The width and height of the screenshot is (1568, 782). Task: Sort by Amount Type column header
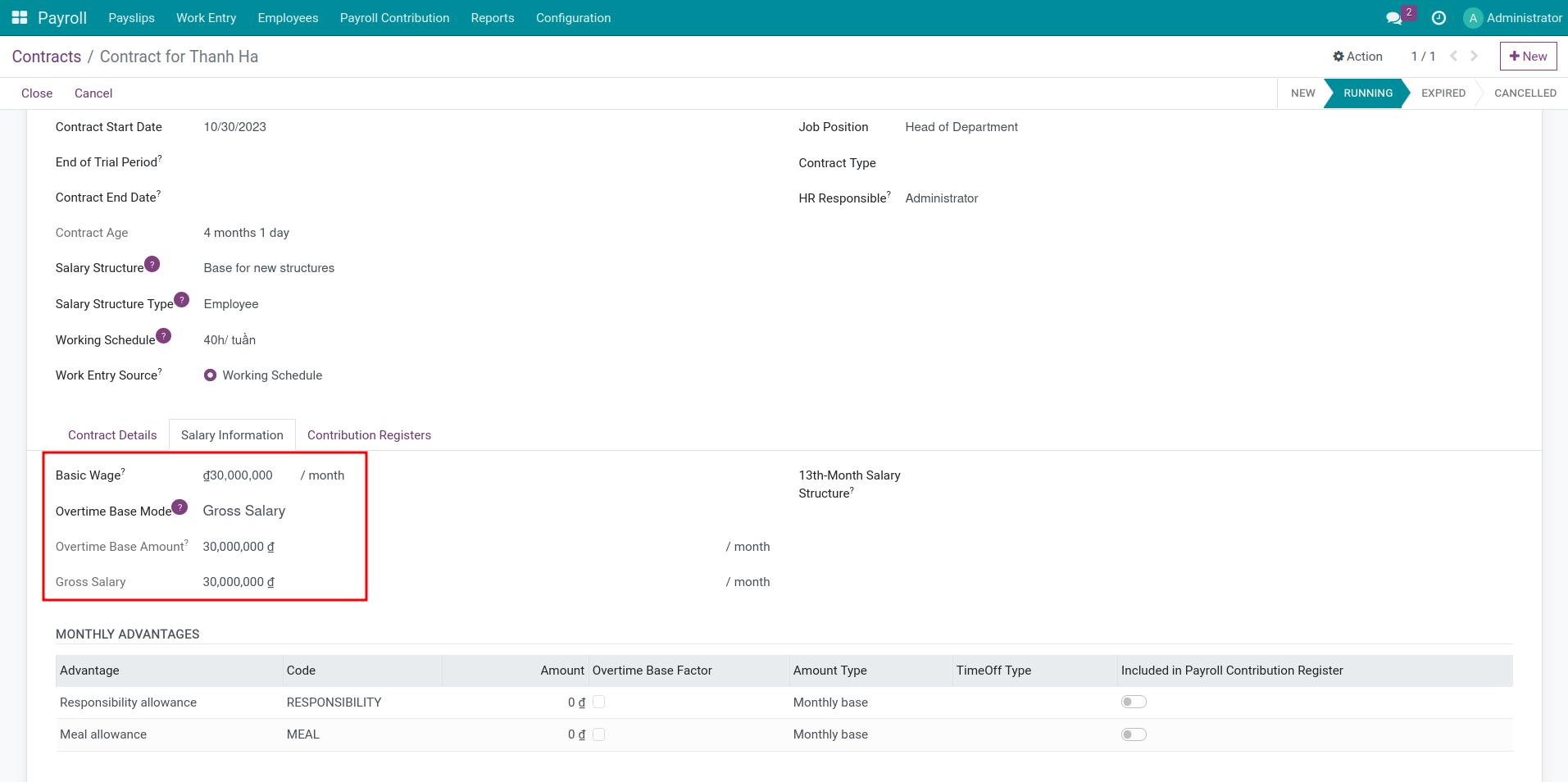(870, 671)
